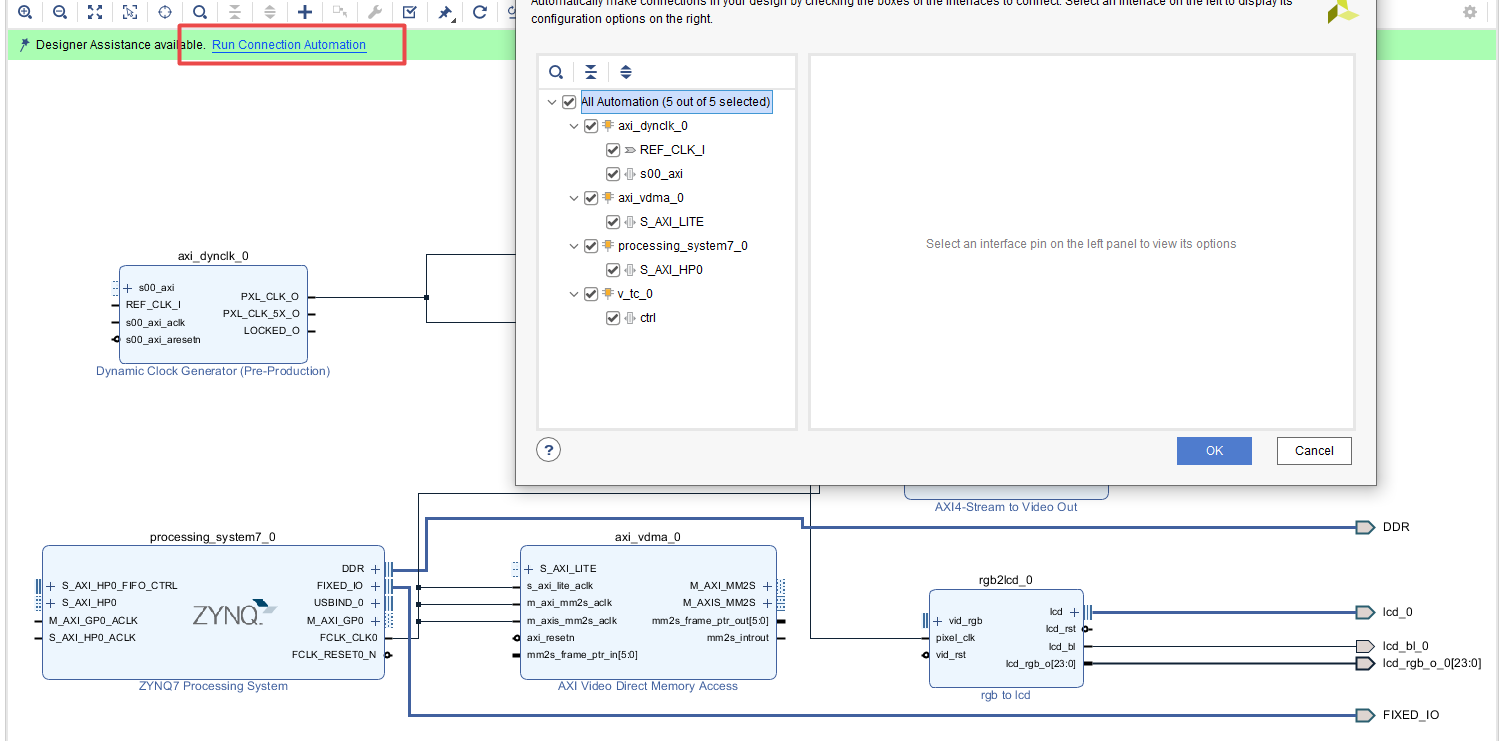
Task: Open help with the question mark button
Action: tap(548, 450)
